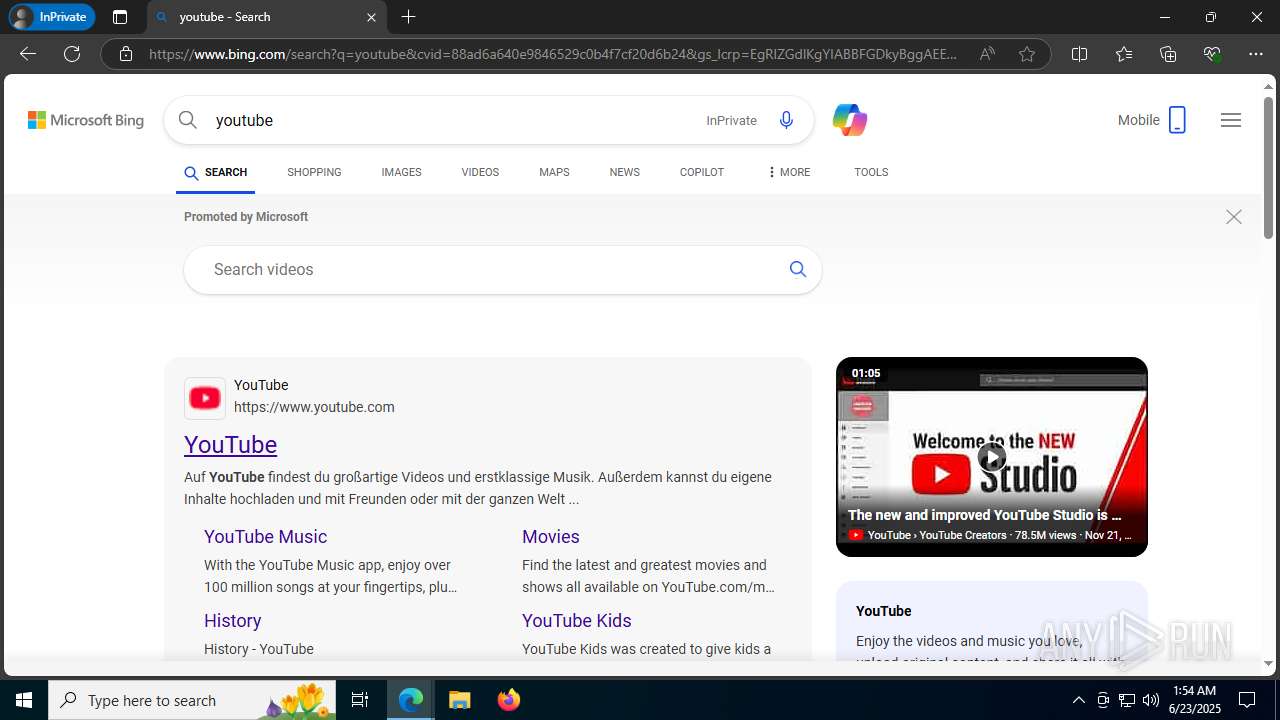1280x720 pixels.
Task: Open the tab actions menu icon
Action: [120, 17]
